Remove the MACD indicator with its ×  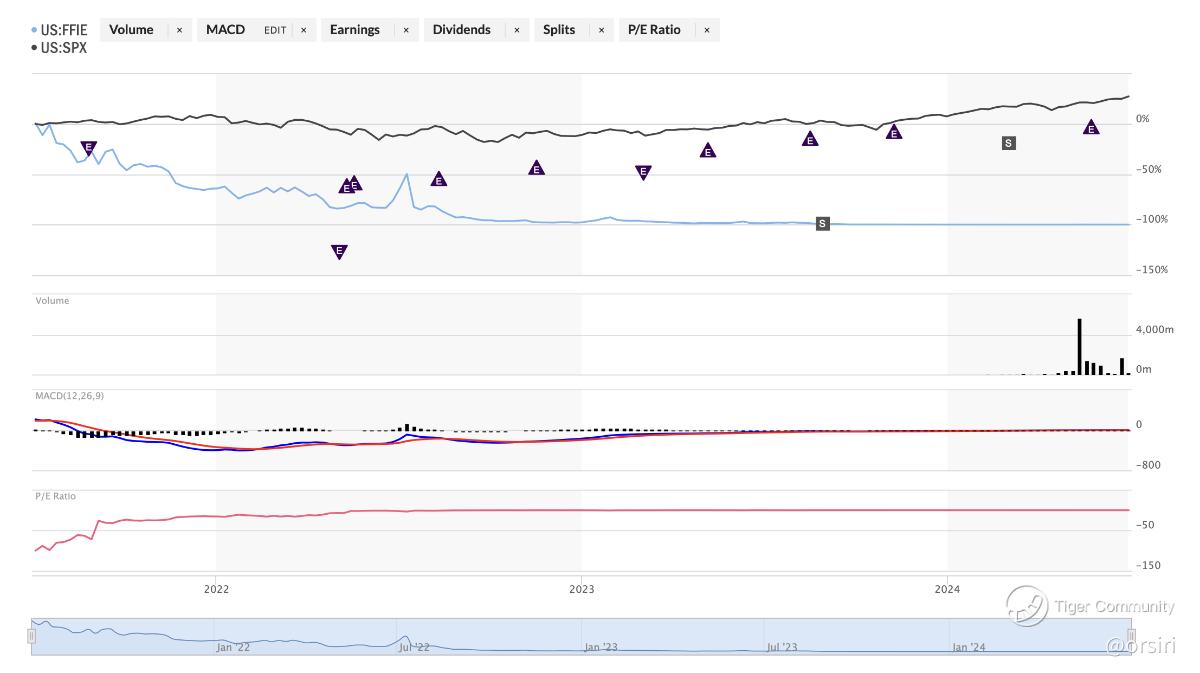coord(304,30)
